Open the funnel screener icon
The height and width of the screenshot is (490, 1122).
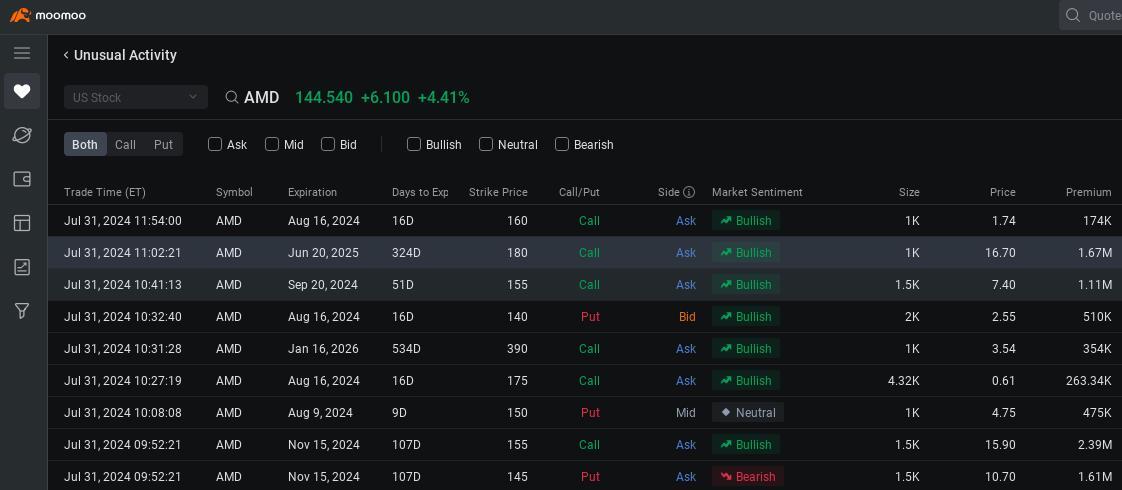22,310
